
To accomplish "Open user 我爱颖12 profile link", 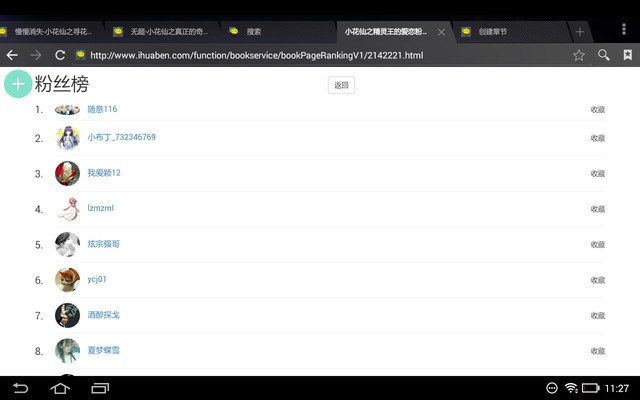I will pos(104,173).
